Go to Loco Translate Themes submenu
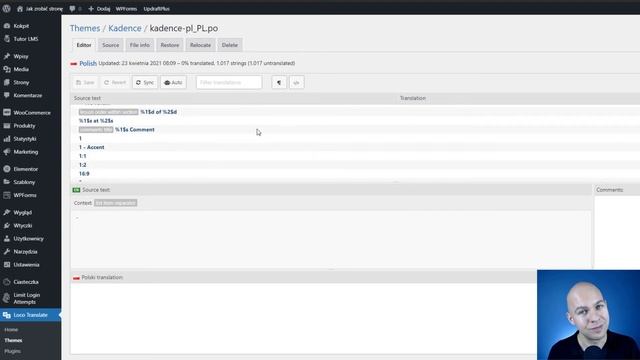 tap(13, 340)
